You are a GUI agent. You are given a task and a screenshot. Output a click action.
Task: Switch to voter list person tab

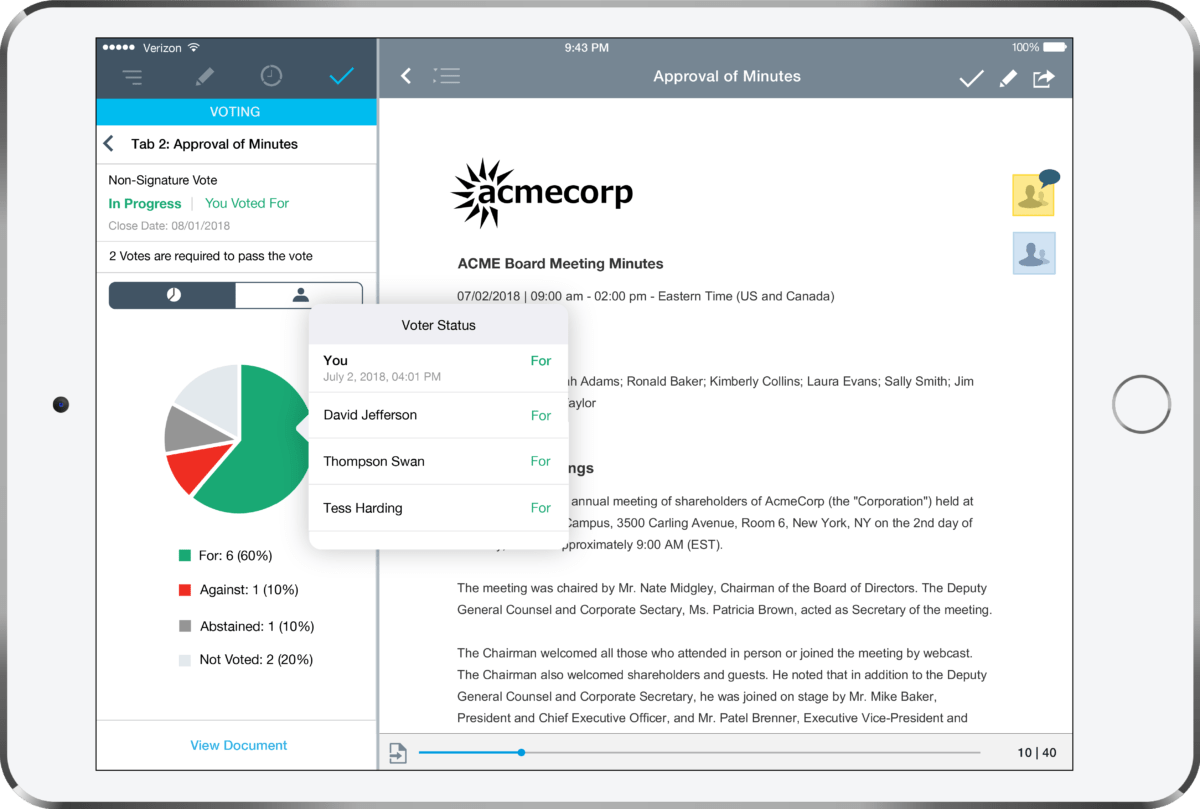point(299,295)
